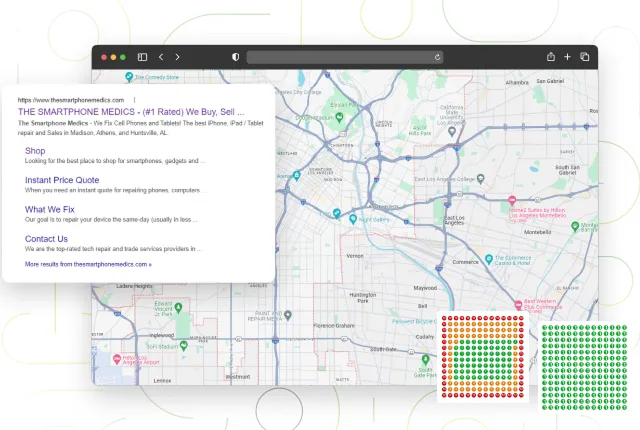Screen dimensions: 640x430
Task: Select East Los Angeles College pin
Action: [x=481, y=178]
